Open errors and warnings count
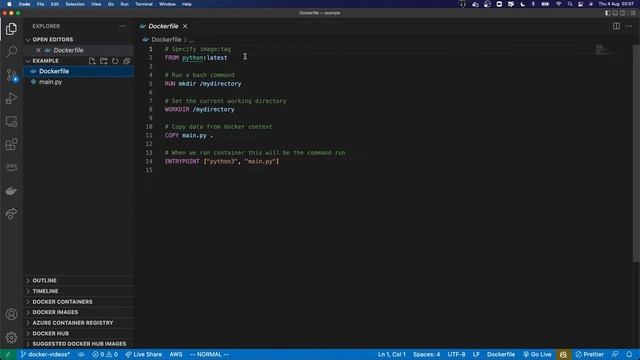Image resolution: width=640 pixels, height=360 pixels. 105,354
